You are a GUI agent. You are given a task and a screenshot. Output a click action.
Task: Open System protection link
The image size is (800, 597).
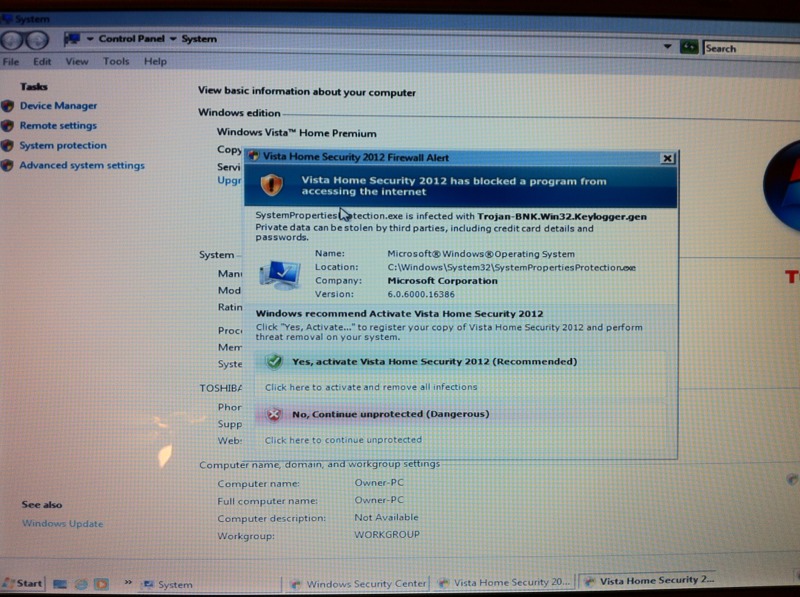pyautogui.click(x=63, y=145)
